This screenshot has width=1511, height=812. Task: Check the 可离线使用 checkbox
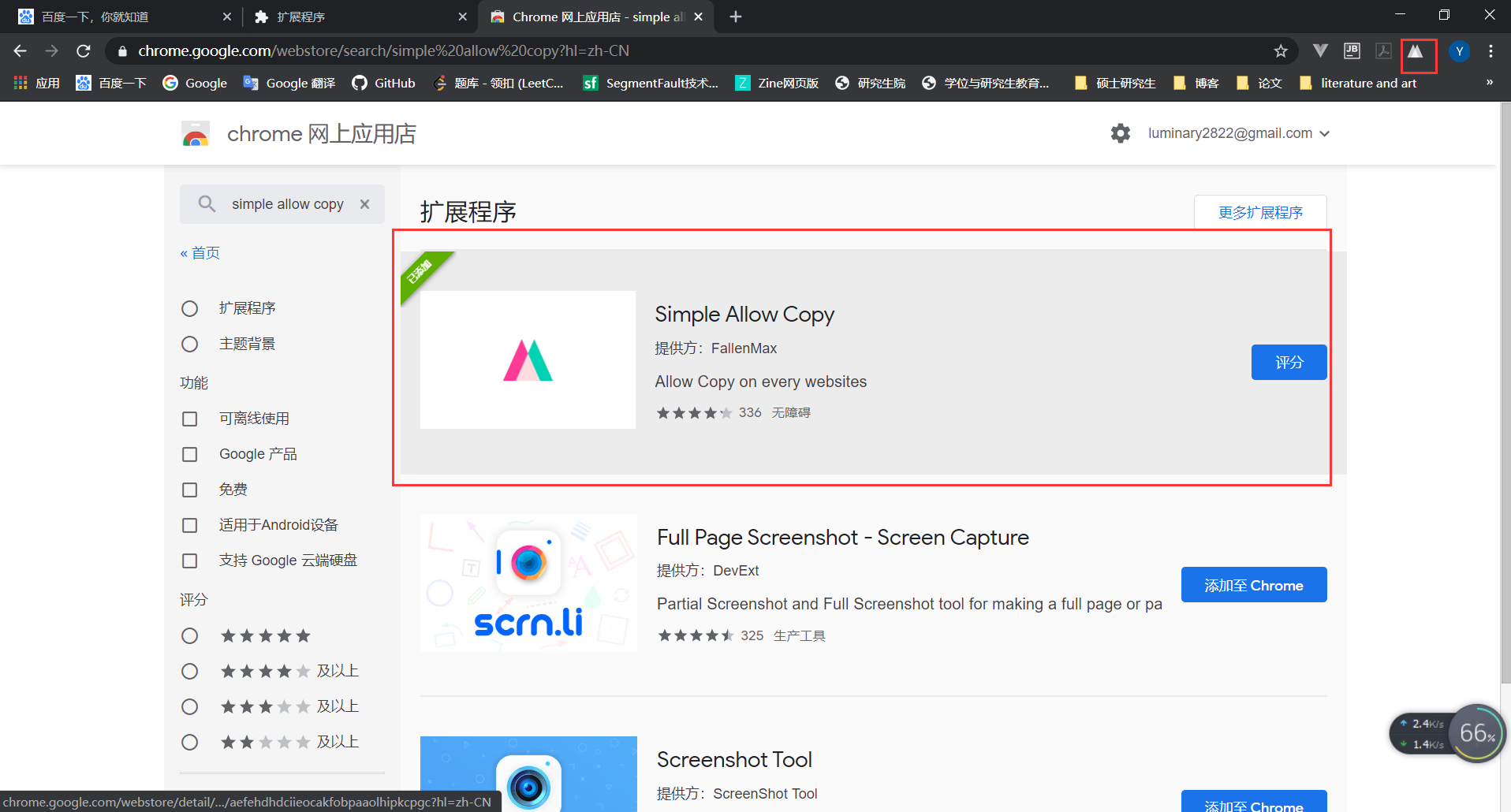coord(189,419)
